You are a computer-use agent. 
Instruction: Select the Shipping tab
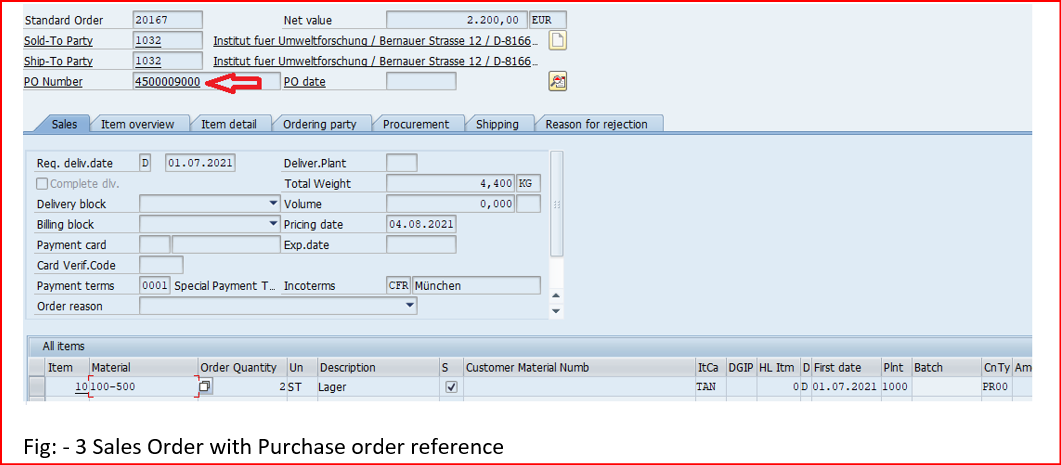click(497, 124)
